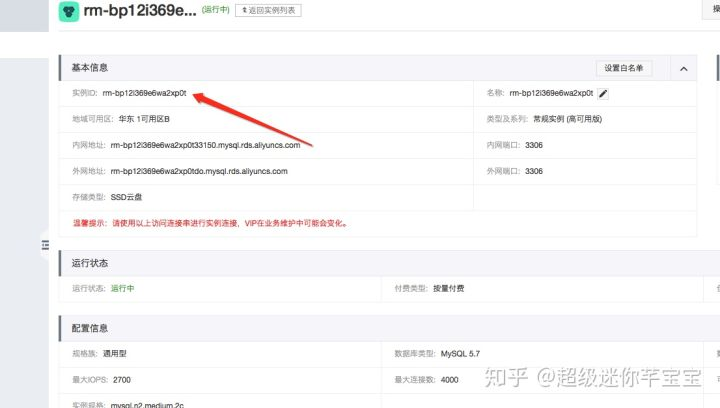Click the 设置白名单 button
Screen dimensions: 720x408
tap(624, 68)
